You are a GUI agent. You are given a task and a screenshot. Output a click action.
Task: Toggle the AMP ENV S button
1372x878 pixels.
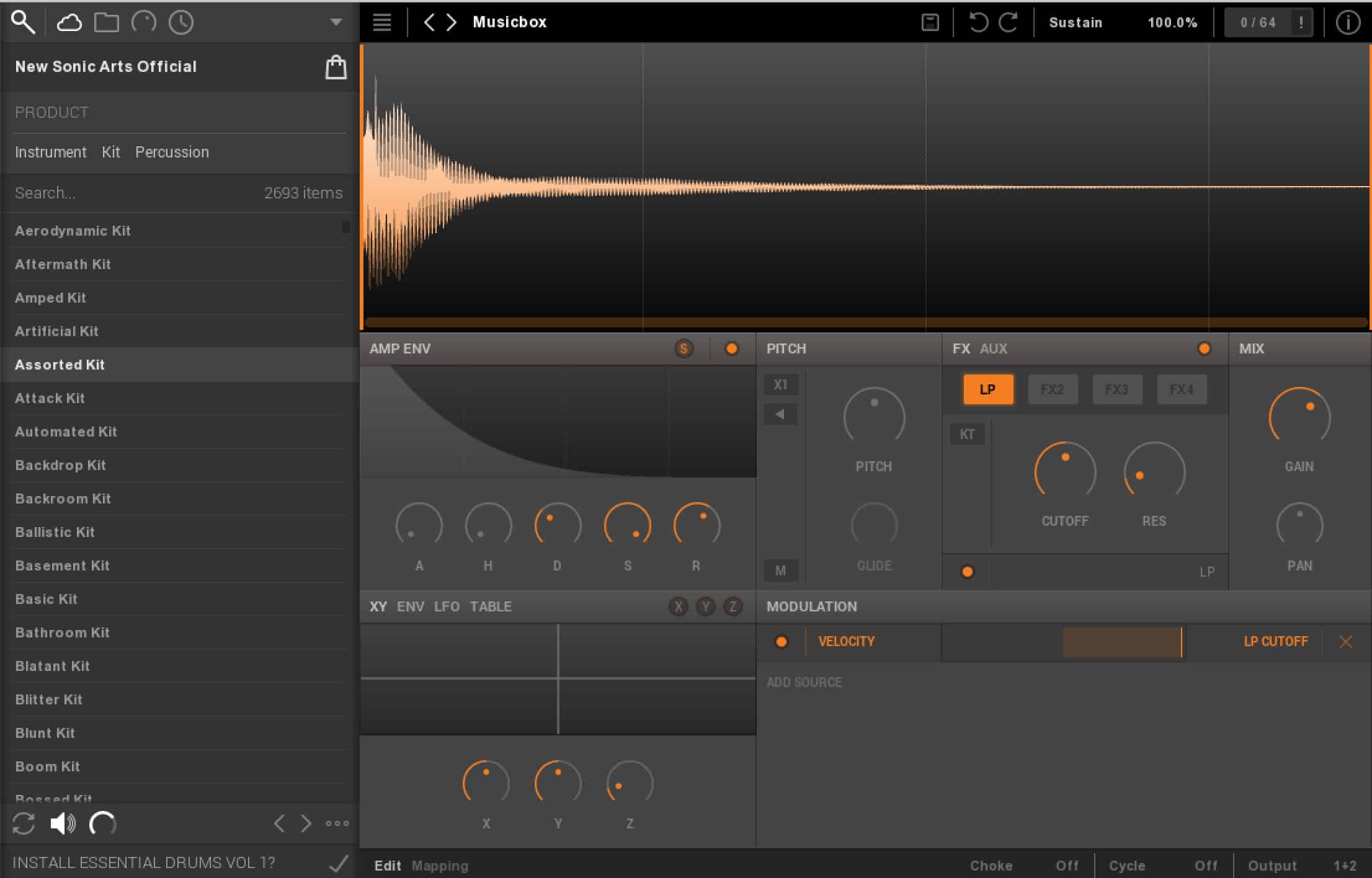tap(684, 348)
